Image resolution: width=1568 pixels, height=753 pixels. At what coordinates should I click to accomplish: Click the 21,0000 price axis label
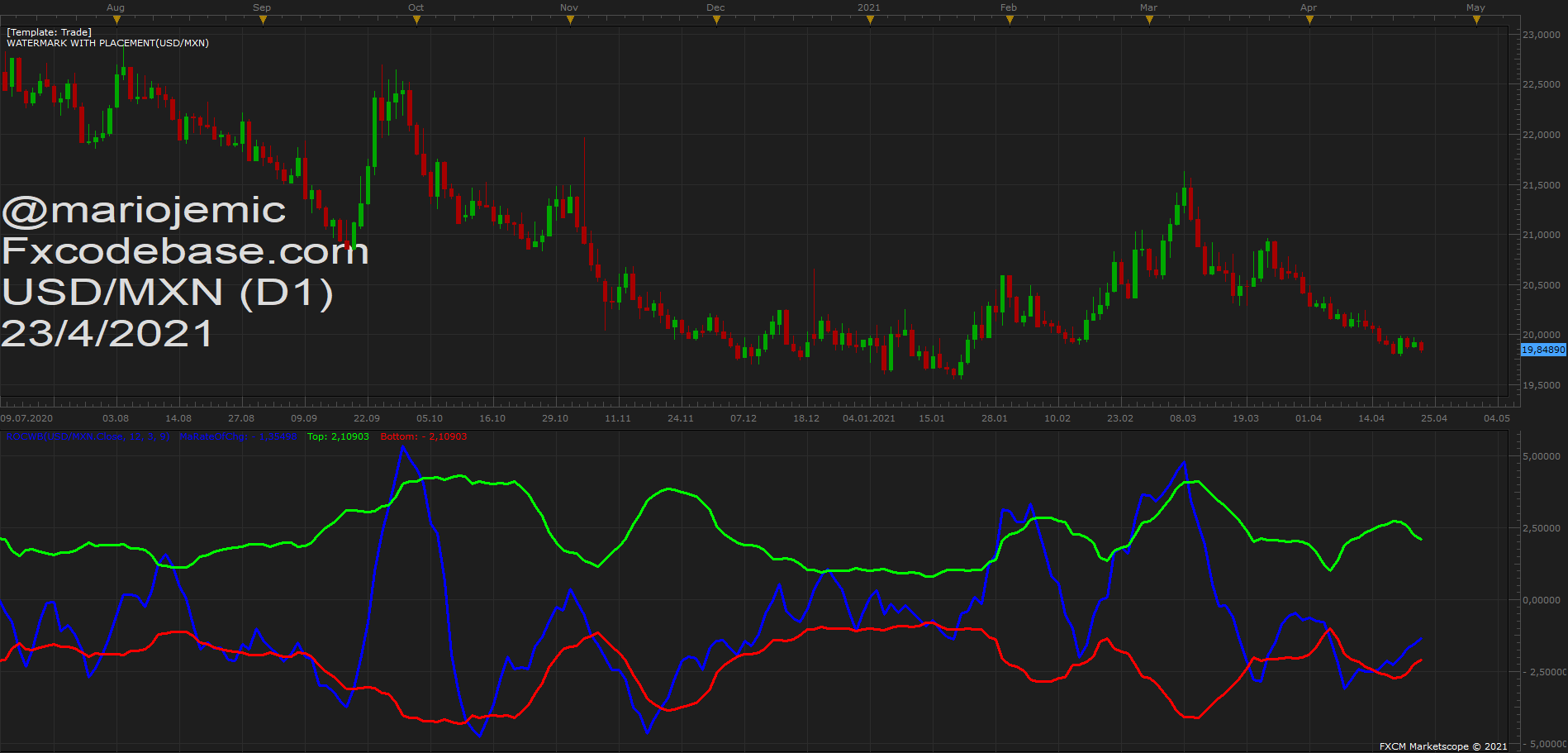[x=1542, y=235]
